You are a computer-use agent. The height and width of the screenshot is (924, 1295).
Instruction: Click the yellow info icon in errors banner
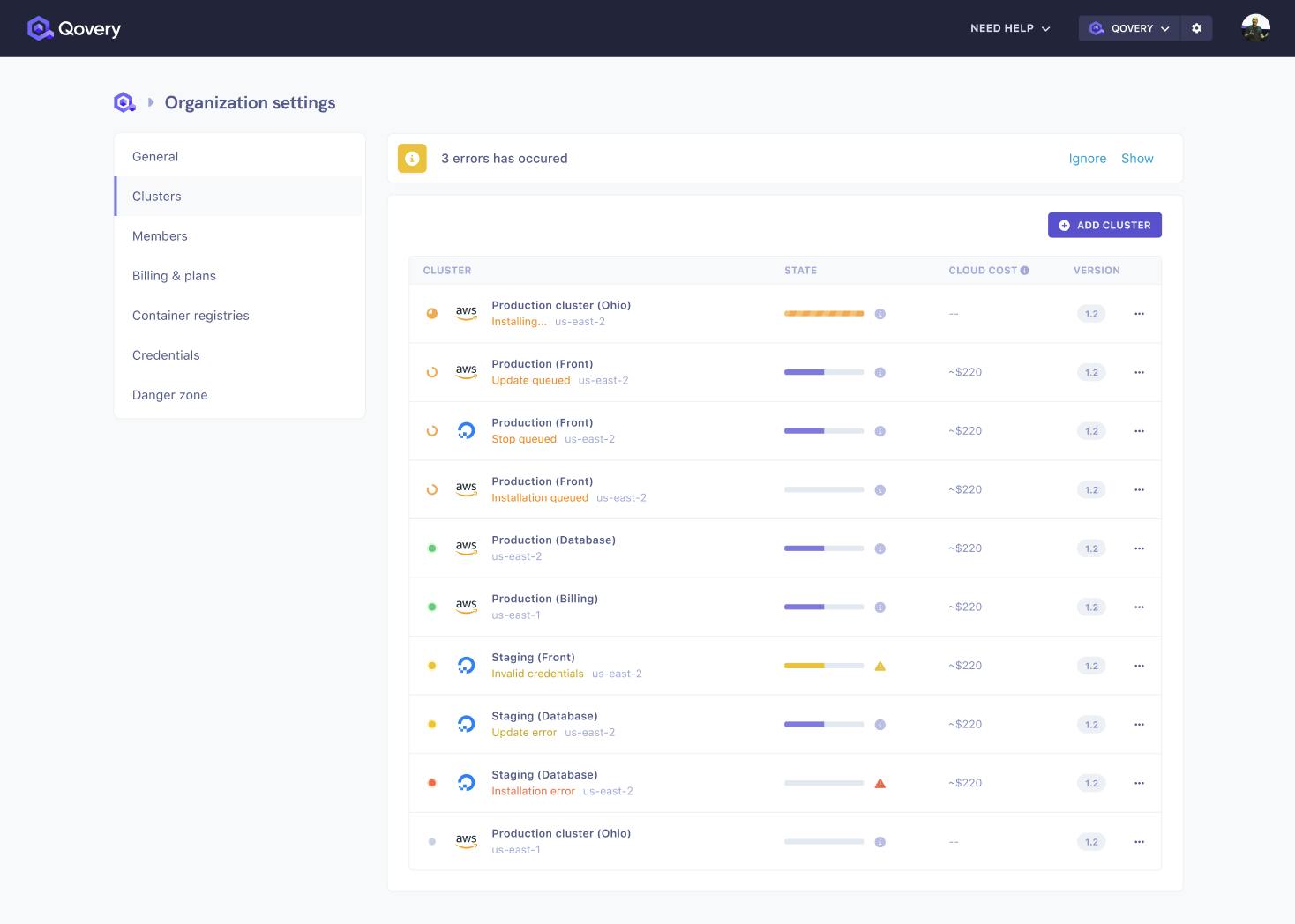(x=412, y=159)
